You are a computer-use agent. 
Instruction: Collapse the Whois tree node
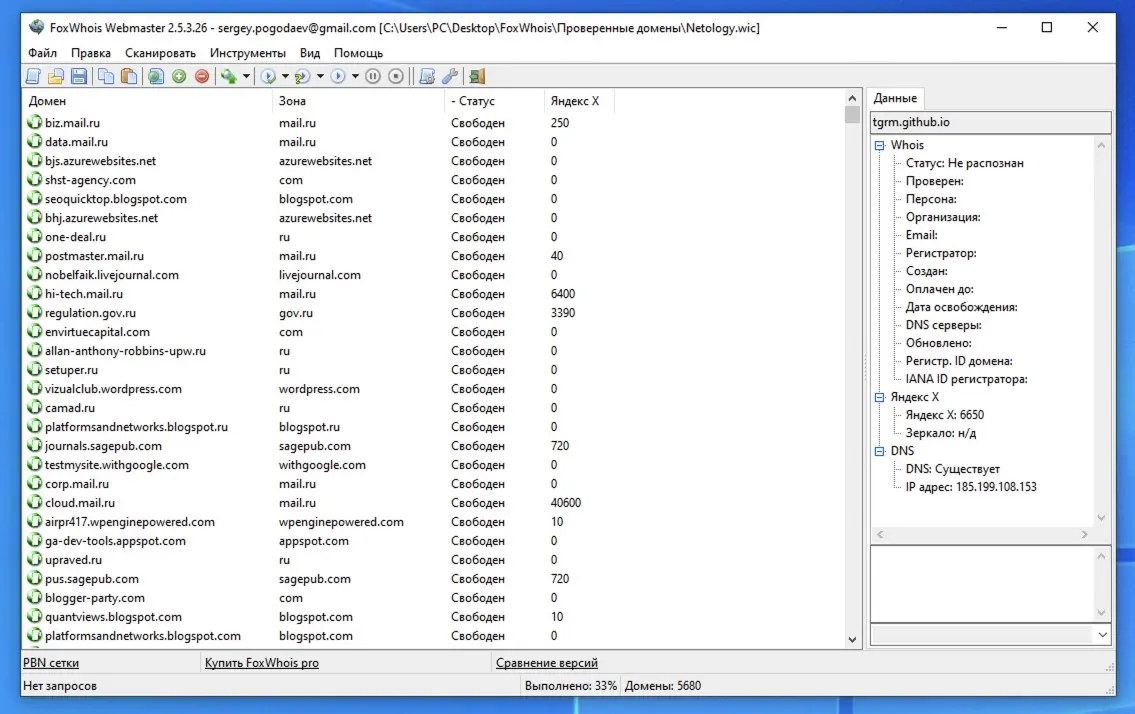pyautogui.click(x=880, y=145)
